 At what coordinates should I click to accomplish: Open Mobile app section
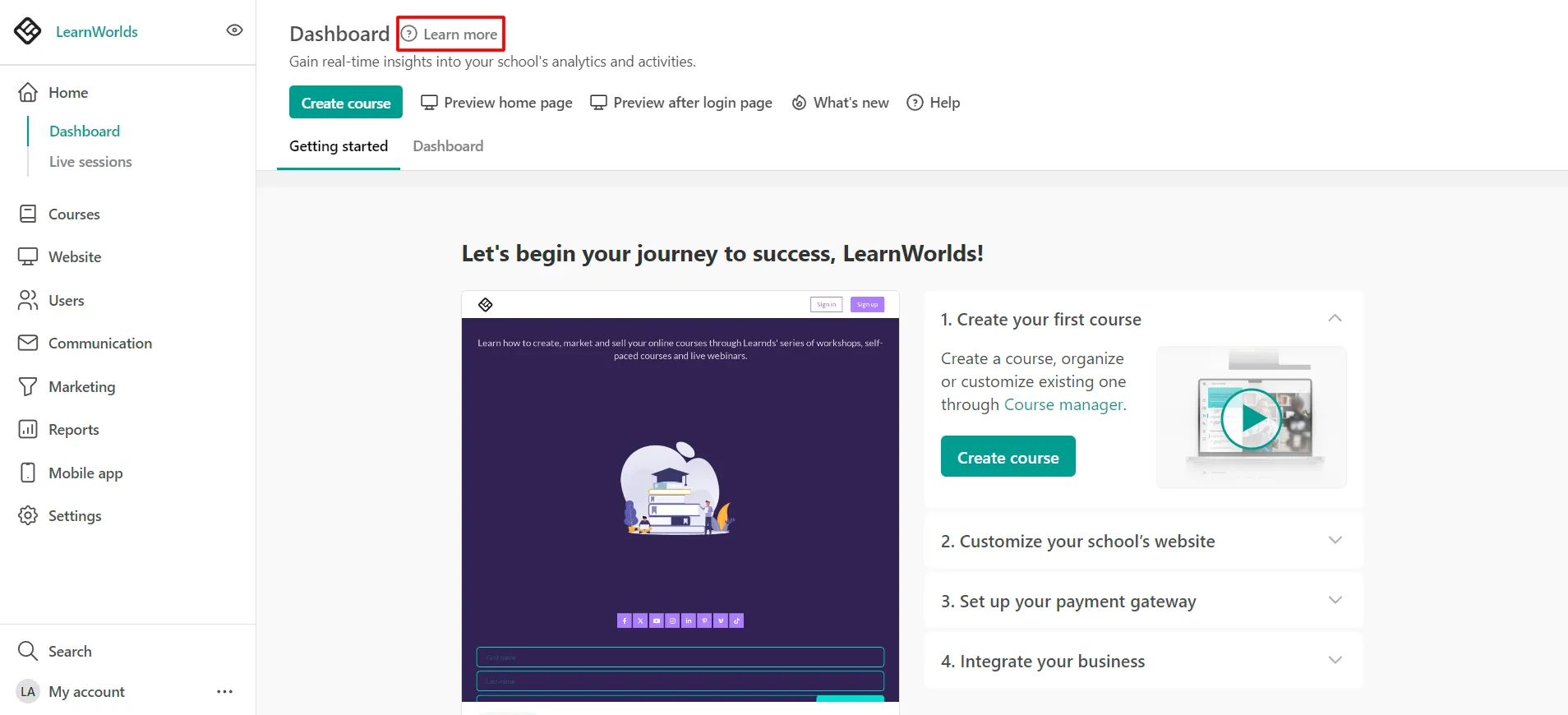point(85,473)
